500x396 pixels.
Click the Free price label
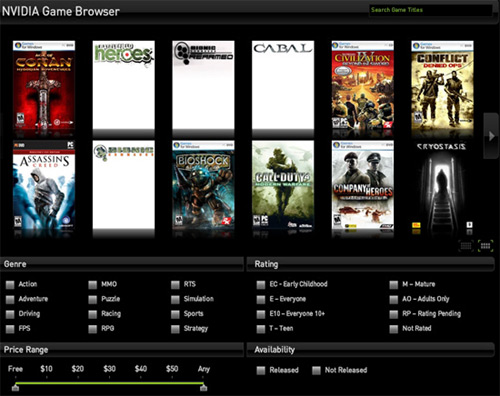pos(15,369)
